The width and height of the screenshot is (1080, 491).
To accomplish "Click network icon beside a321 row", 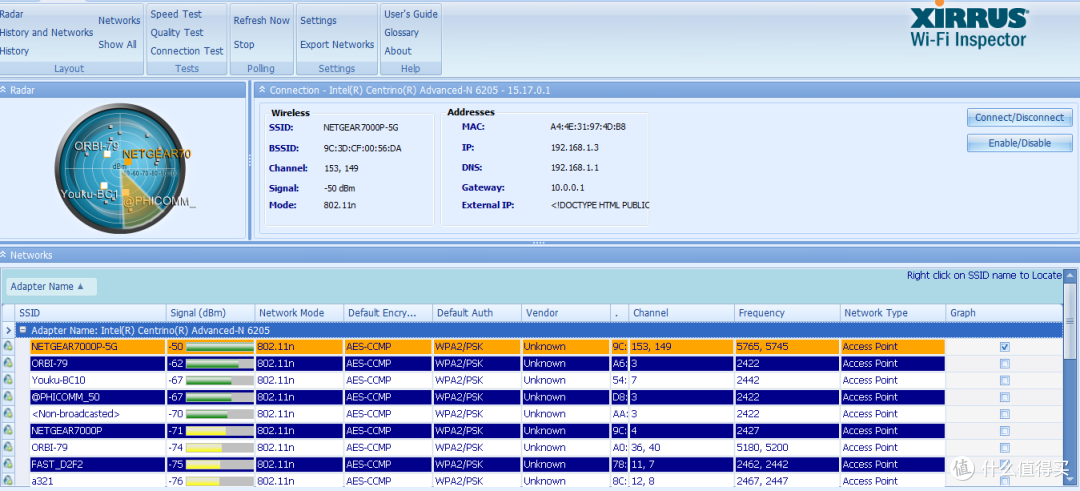I will [x=8, y=481].
